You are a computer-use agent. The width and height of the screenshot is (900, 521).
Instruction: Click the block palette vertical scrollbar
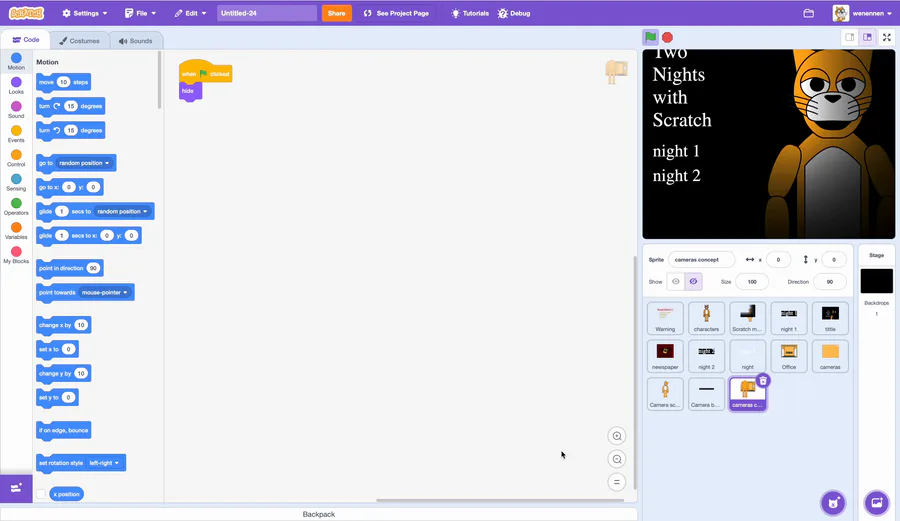coord(159,80)
